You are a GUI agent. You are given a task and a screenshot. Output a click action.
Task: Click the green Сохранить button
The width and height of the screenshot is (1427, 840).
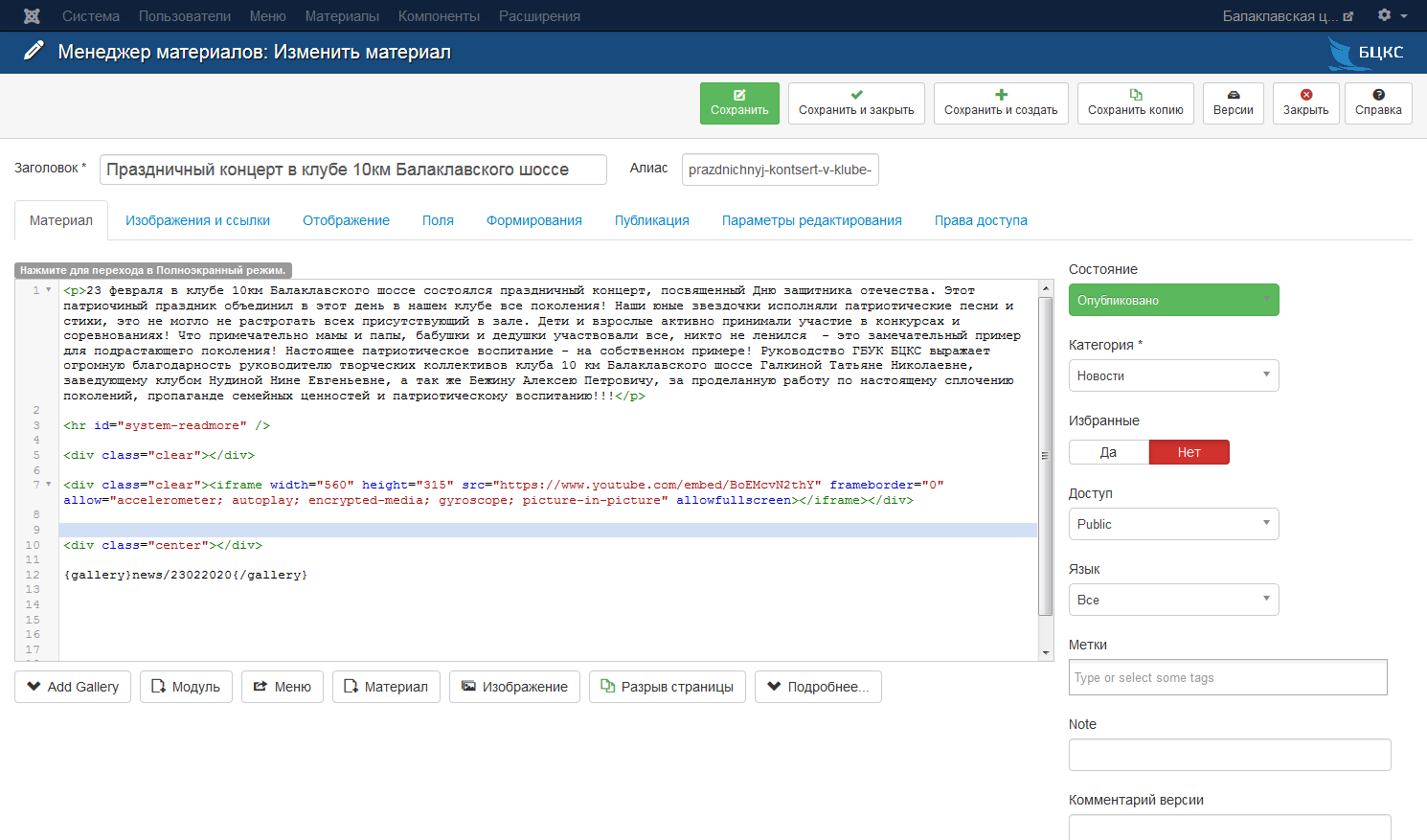[739, 102]
